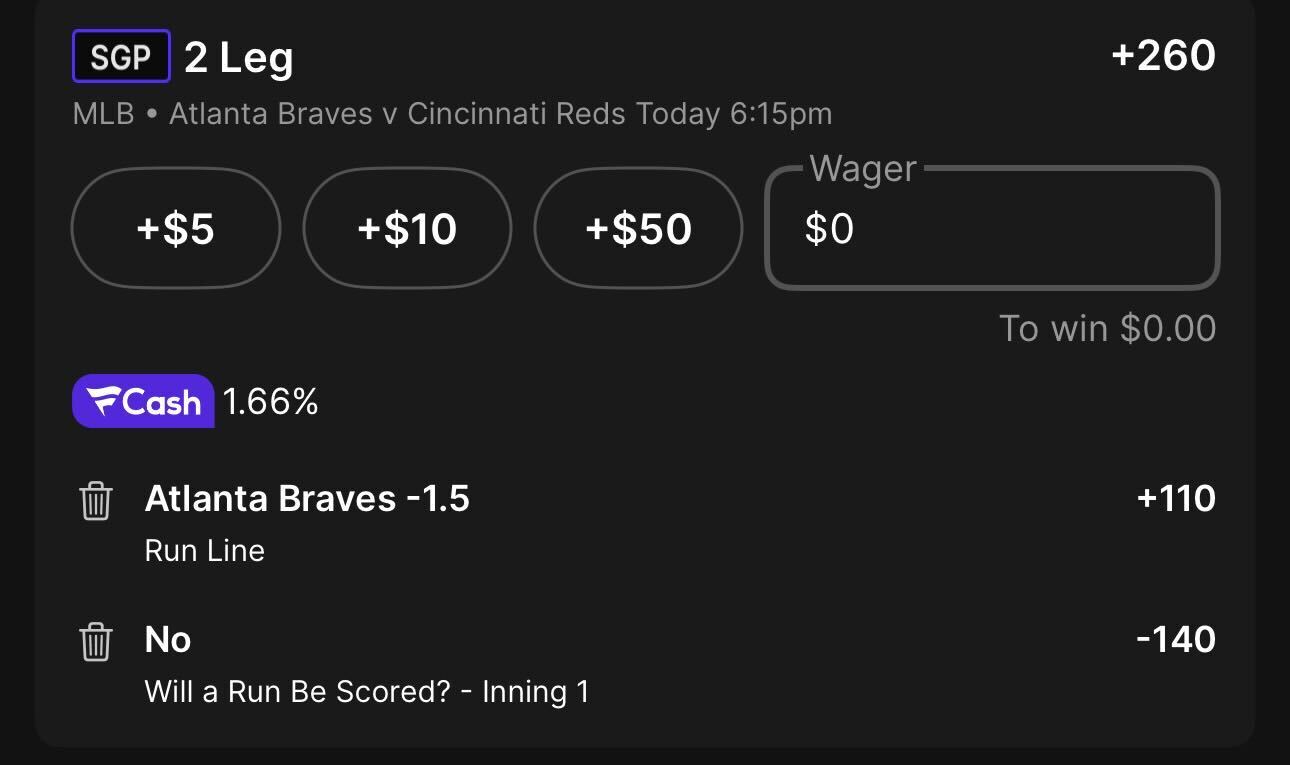Image resolution: width=1290 pixels, height=765 pixels.
Task: Tap the purple FanCash logo badge
Action: pyautogui.click(x=143, y=401)
